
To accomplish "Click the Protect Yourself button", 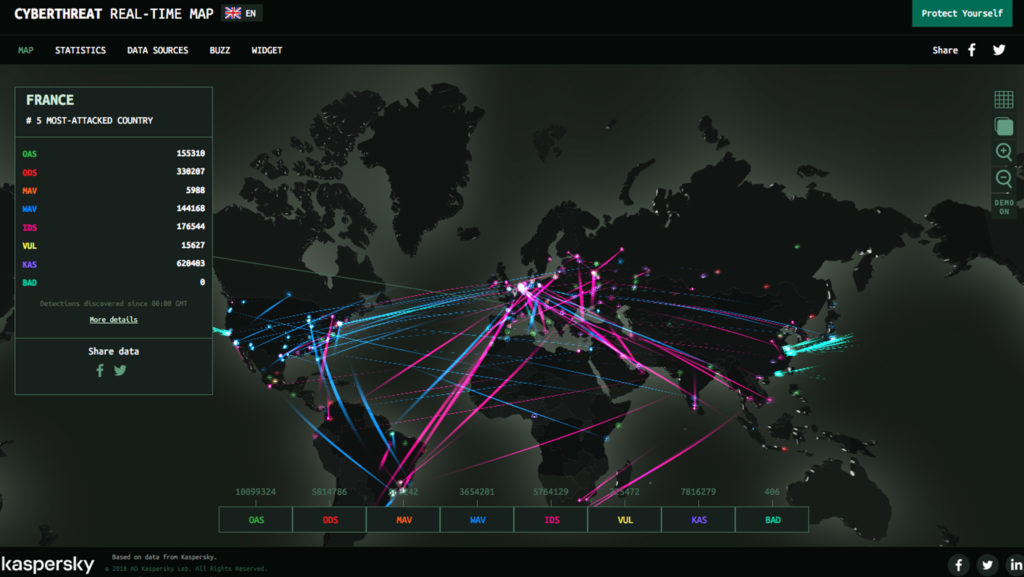I will (962, 13).
